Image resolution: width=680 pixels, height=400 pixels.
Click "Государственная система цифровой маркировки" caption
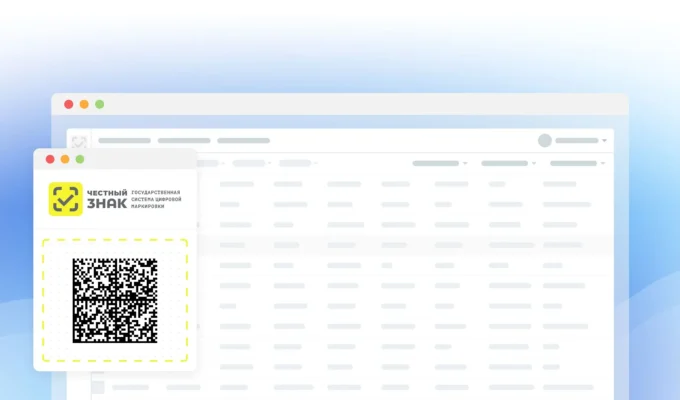pos(156,199)
